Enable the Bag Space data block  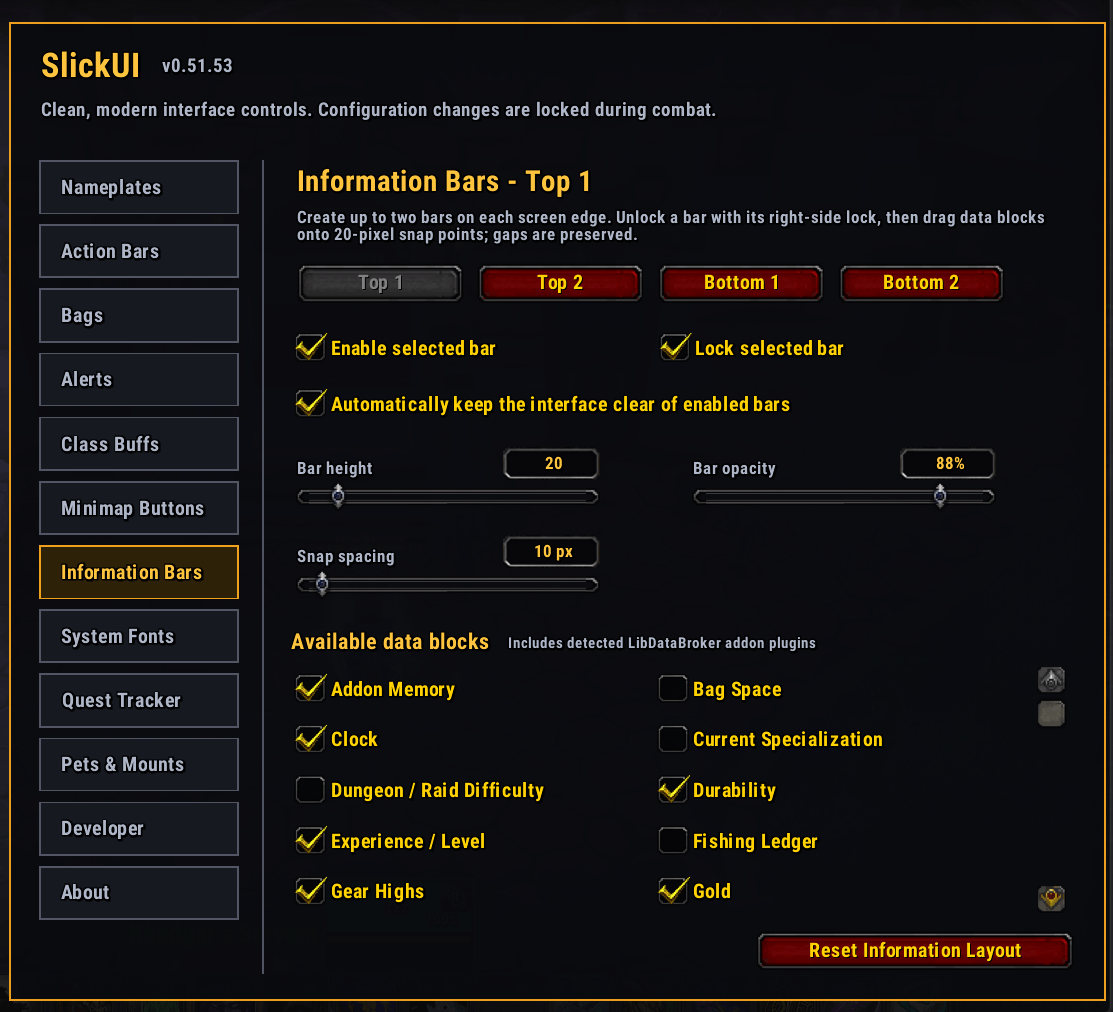672,688
